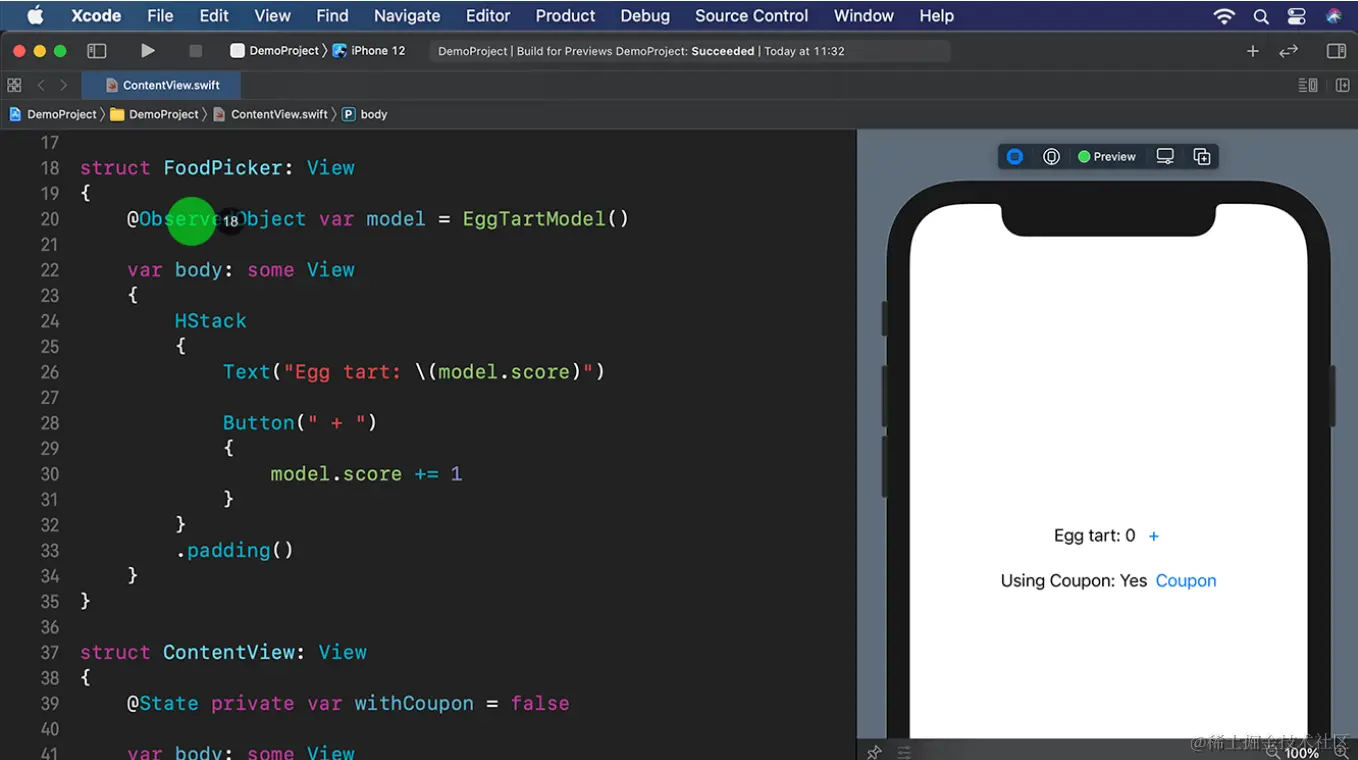Click the EggTartModel() code token

pos(545,219)
